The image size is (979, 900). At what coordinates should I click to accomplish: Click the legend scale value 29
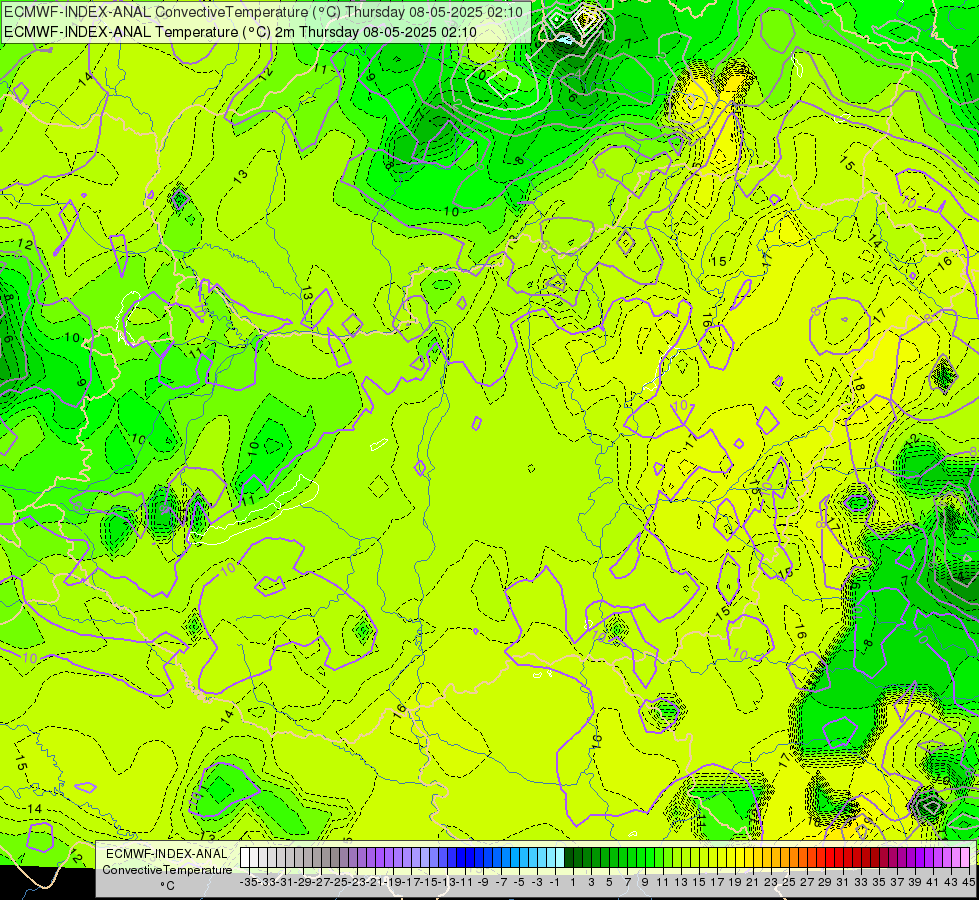[825, 883]
